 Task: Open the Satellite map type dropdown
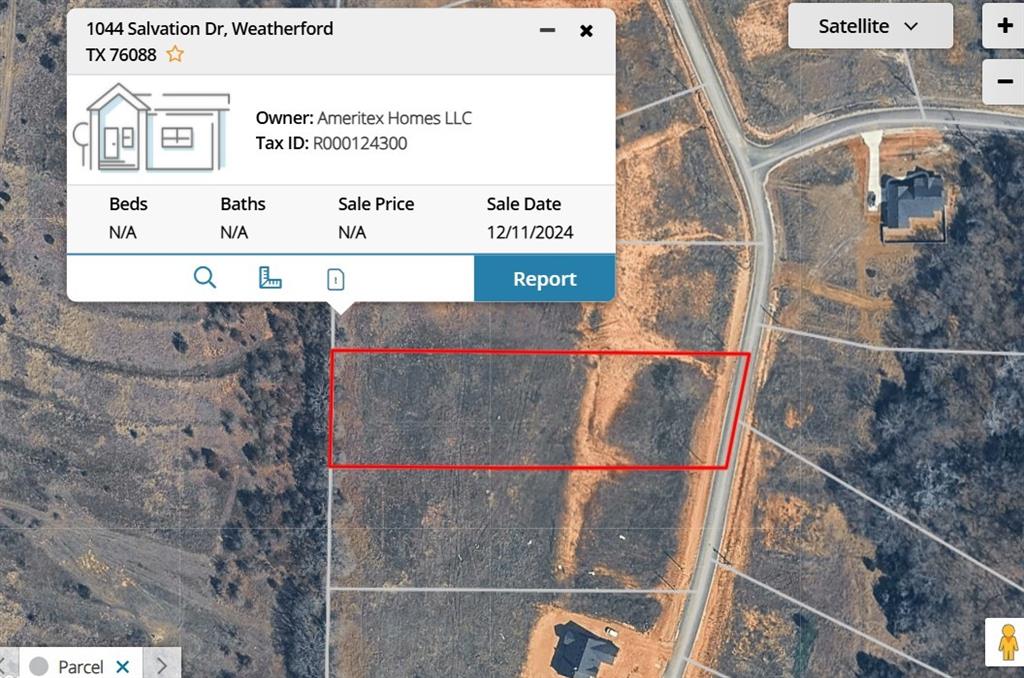point(869,26)
